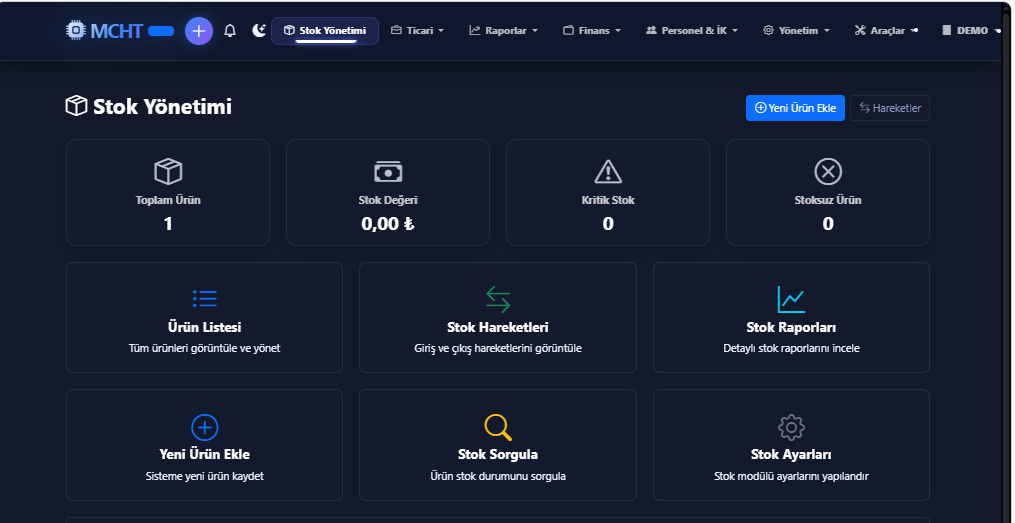
Task: Click the Stoksuz Ürün label
Action: (828, 201)
